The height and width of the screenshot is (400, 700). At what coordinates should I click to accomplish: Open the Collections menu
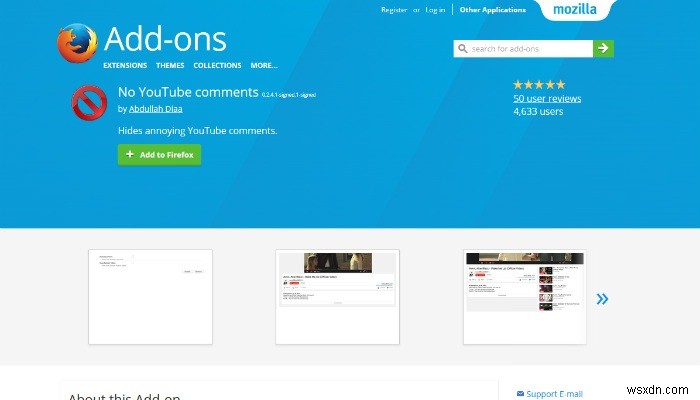[x=217, y=65]
